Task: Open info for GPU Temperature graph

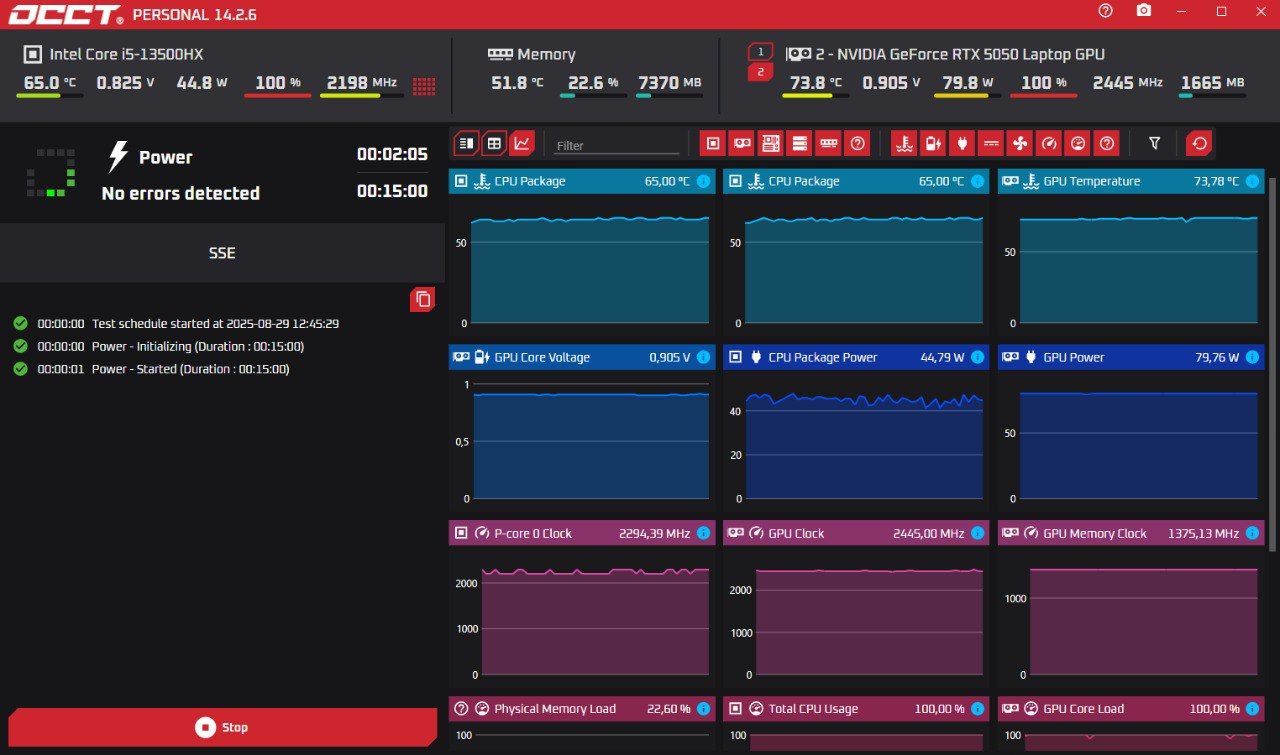Action: [x=1252, y=181]
